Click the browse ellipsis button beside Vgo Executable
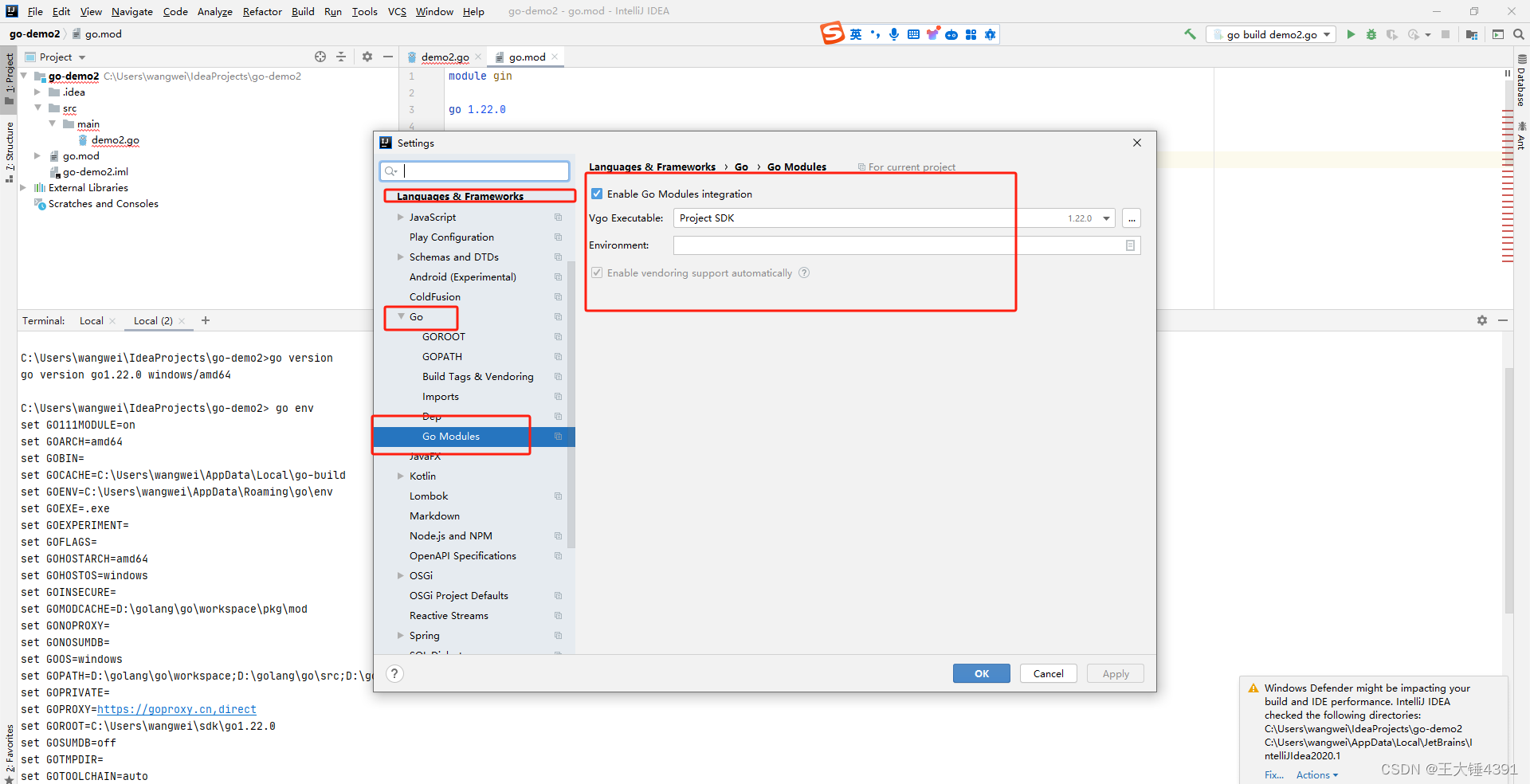This screenshot has width=1530, height=784. 1132,218
